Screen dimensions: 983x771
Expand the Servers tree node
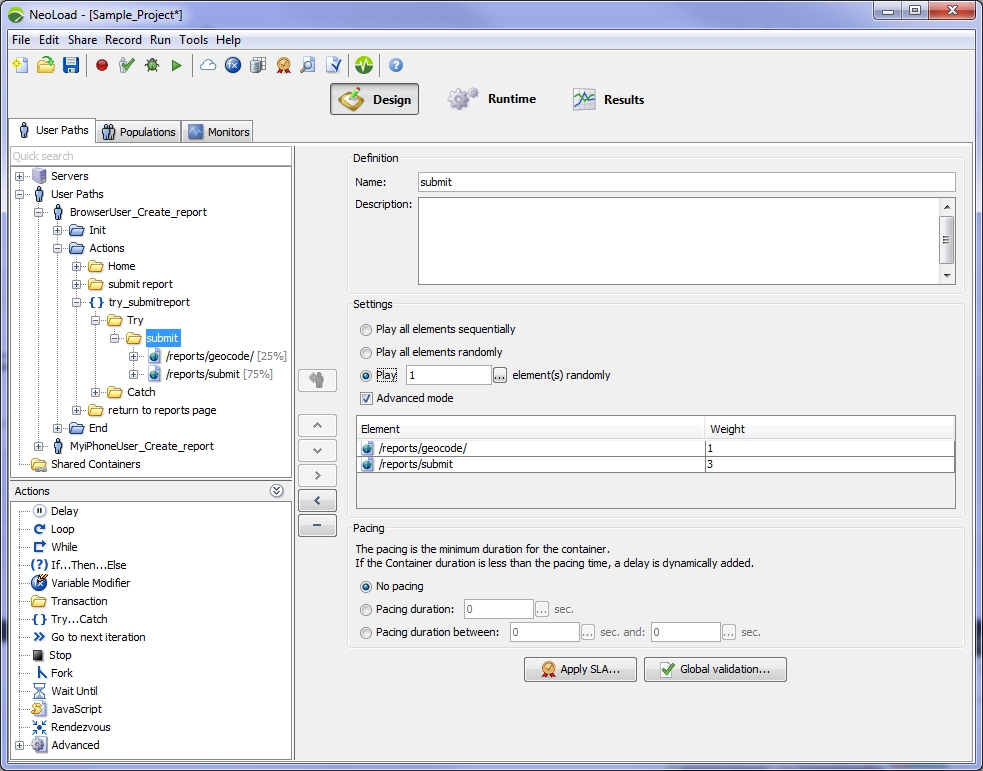point(20,176)
